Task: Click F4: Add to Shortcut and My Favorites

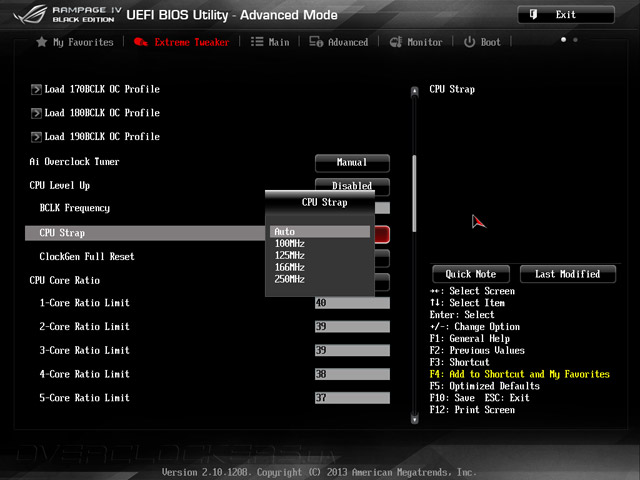Action: point(519,374)
